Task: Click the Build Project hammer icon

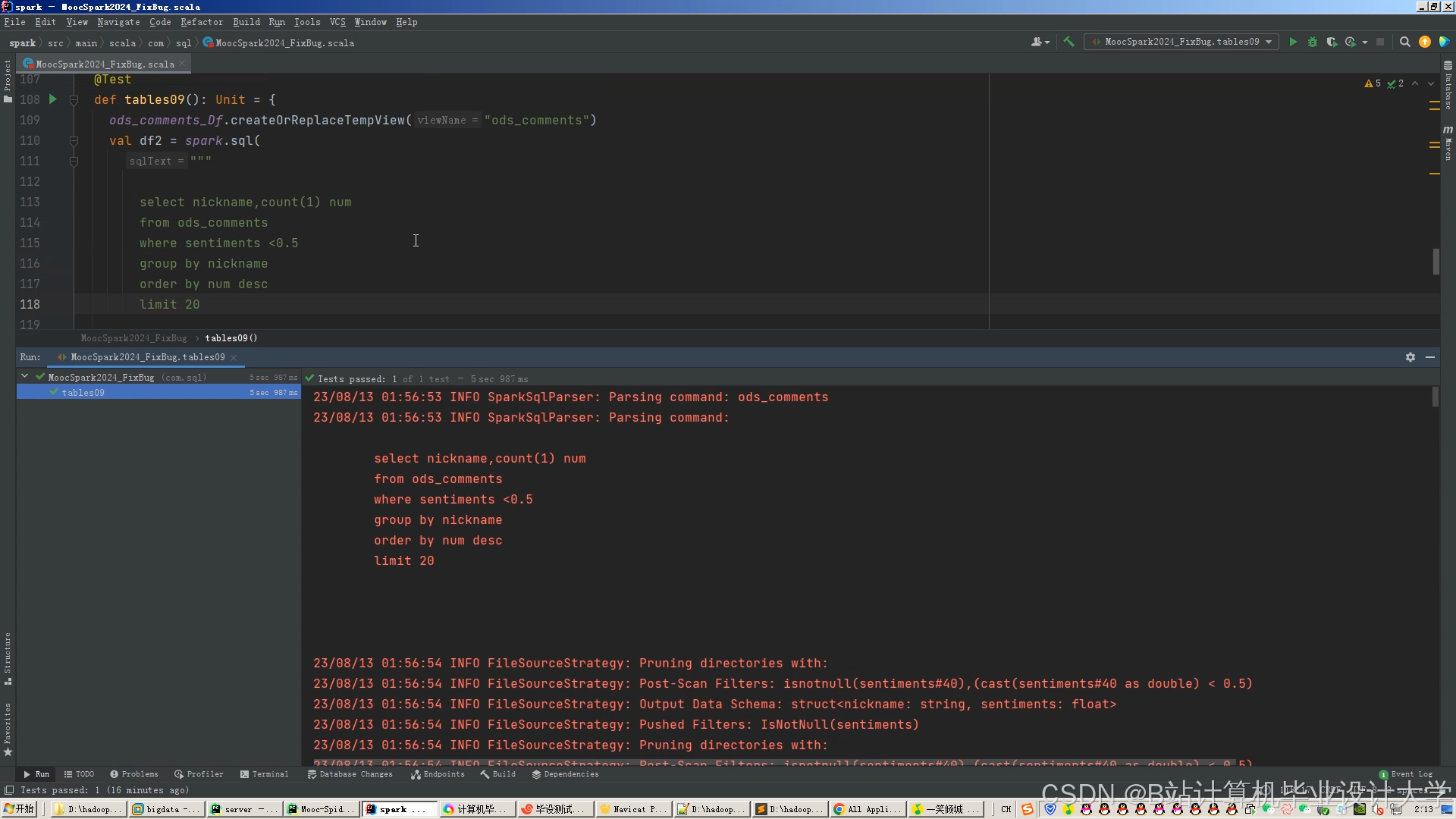Action: tap(1068, 42)
